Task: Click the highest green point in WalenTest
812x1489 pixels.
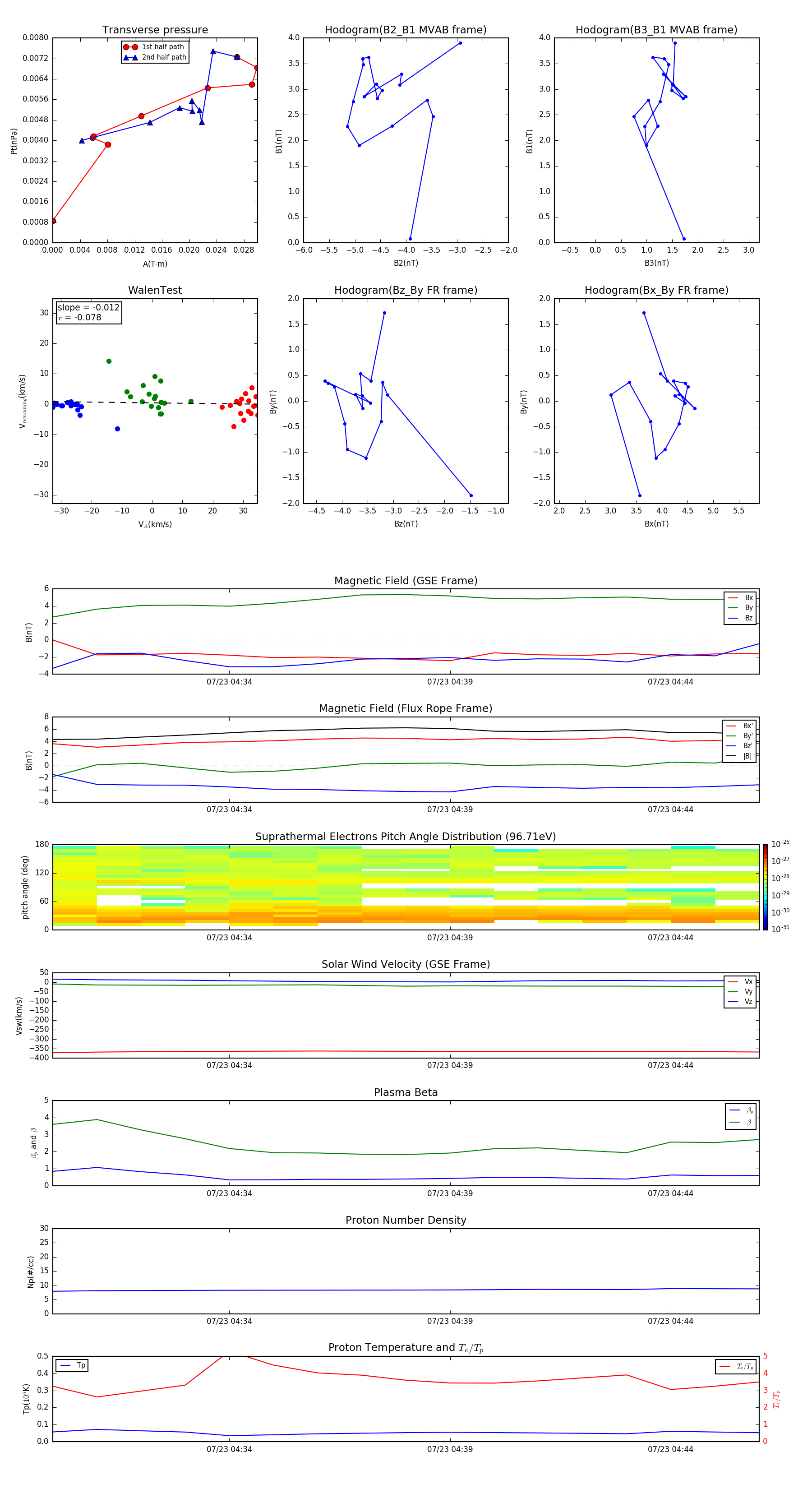Action: (x=109, y=361)
